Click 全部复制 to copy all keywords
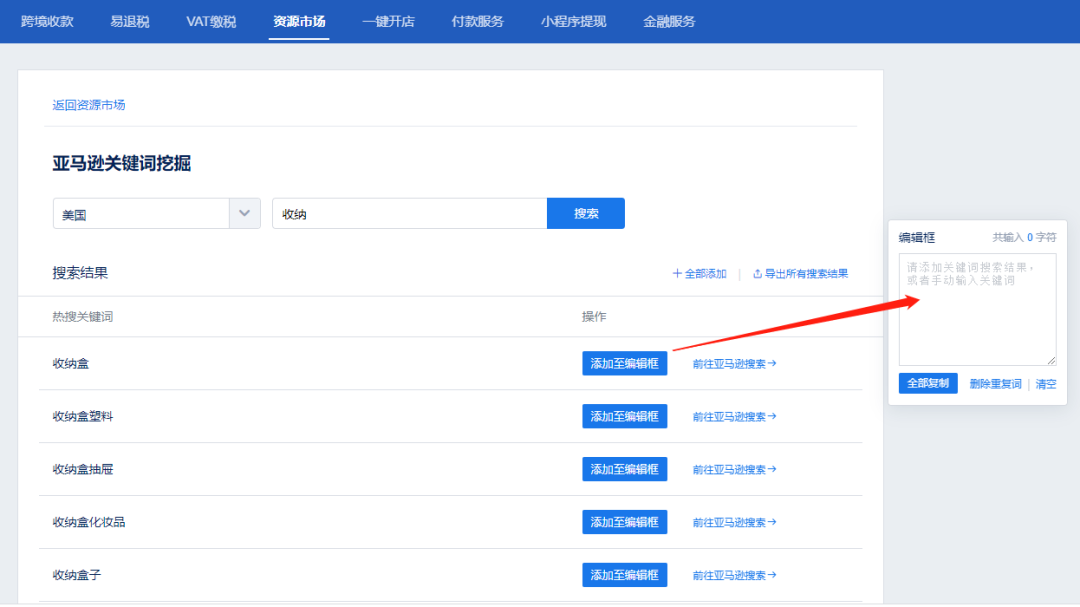 point(927,383)
